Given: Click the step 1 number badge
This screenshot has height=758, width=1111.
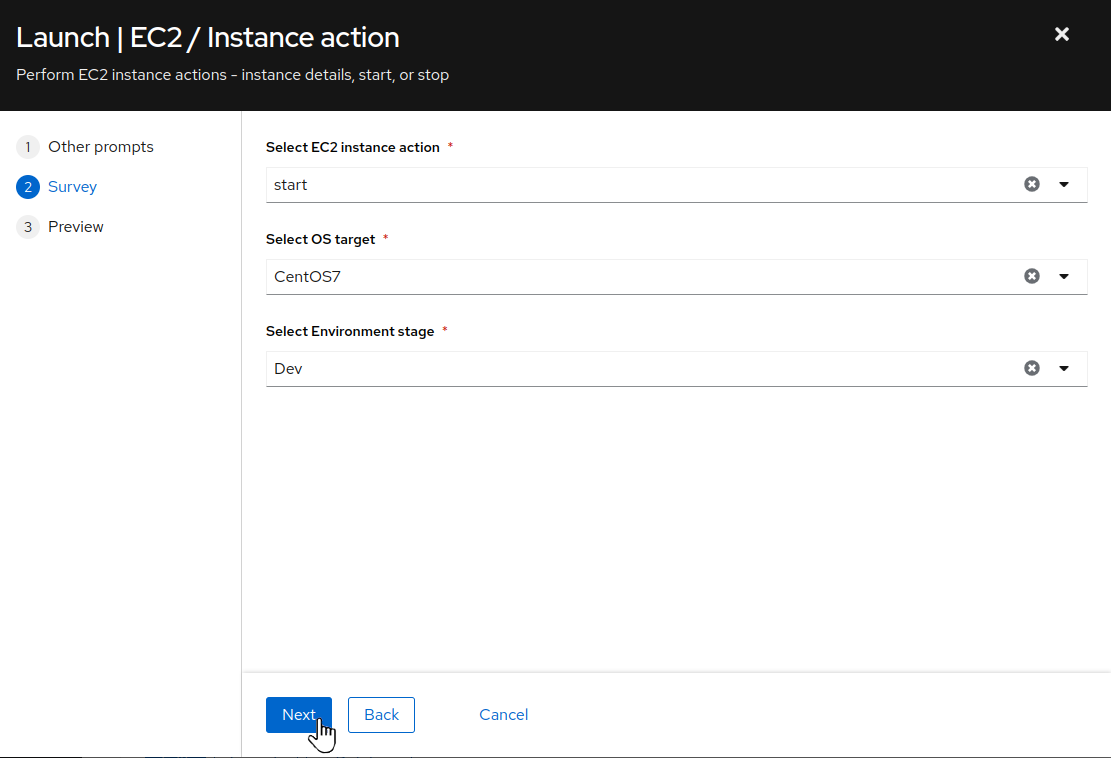Looking at the screenshot, I should (28, 147).
